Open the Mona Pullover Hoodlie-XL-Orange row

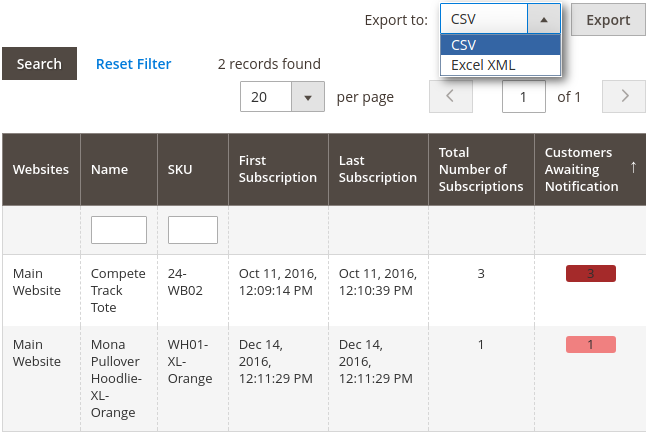tap(118, 378)
